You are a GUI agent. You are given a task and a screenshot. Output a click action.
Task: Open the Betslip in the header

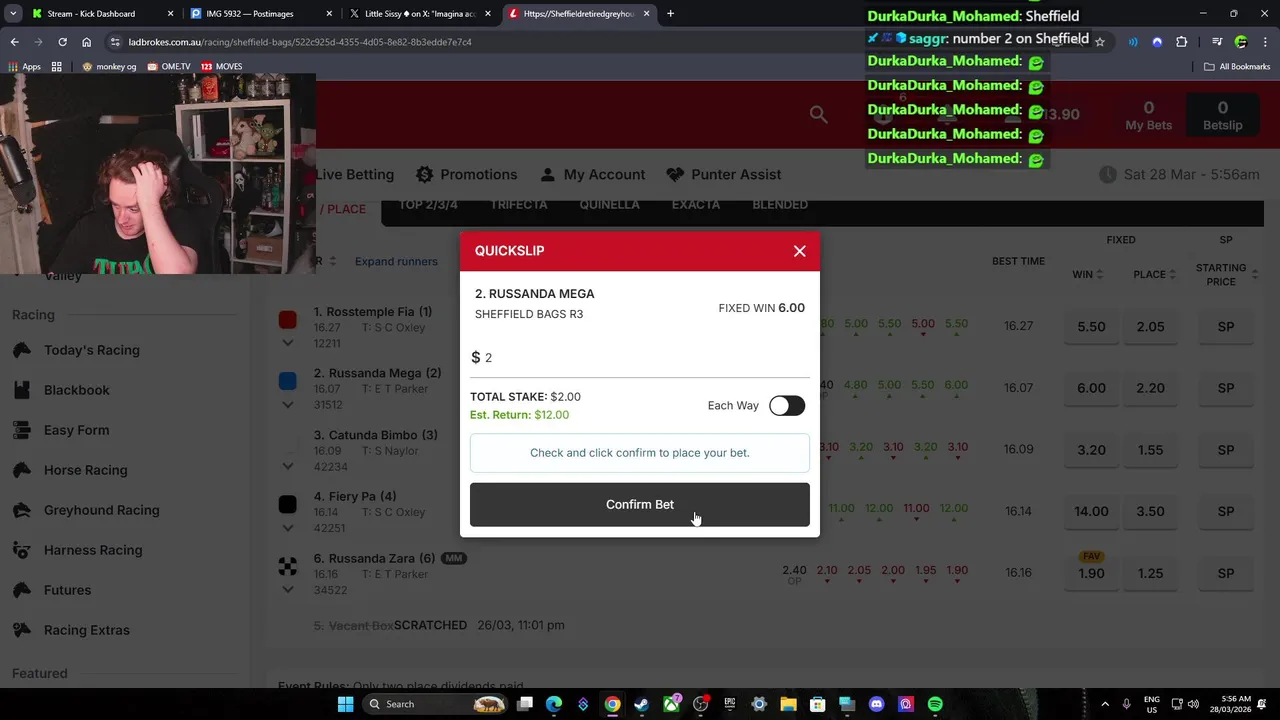tap(1222, 115)
